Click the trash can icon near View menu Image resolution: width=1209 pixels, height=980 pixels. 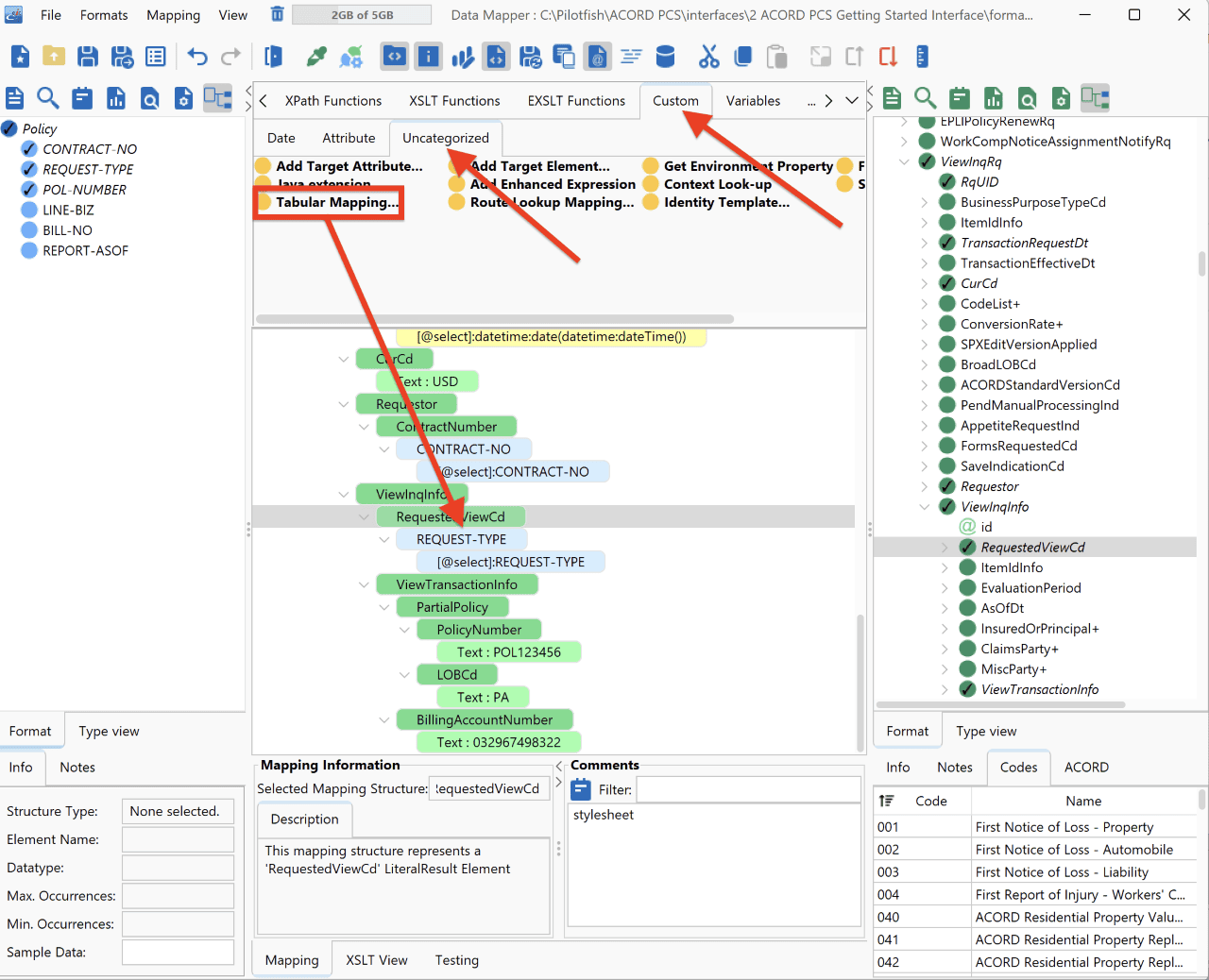coord(277,14)
